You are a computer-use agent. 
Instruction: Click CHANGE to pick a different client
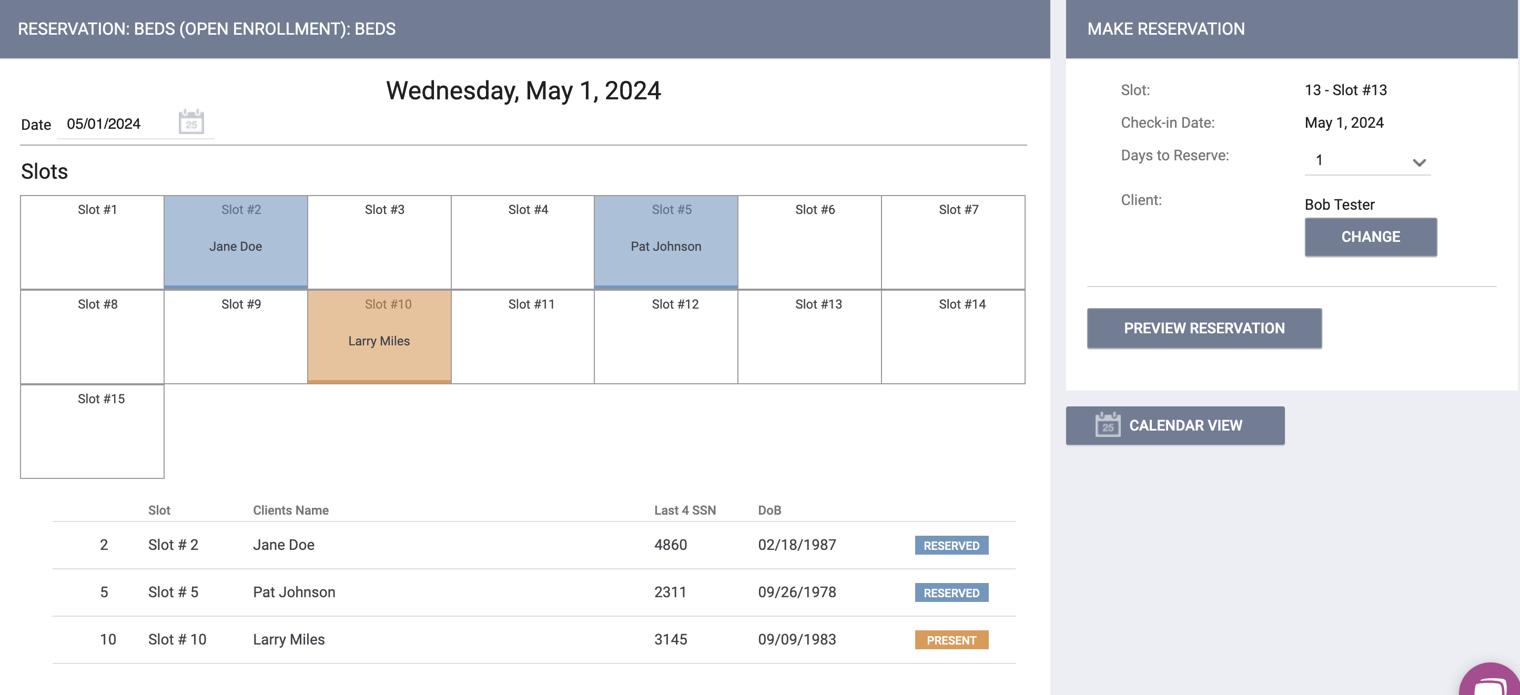[x=1370, y=237]
